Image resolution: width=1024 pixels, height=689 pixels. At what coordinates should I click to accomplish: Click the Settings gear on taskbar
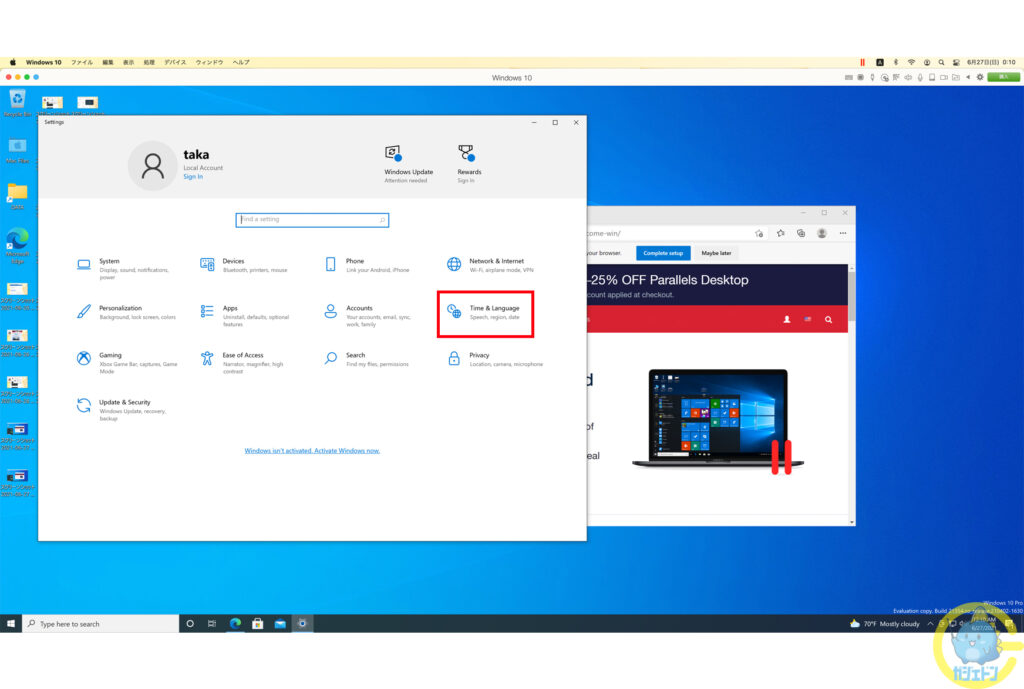tap(302, 624)
